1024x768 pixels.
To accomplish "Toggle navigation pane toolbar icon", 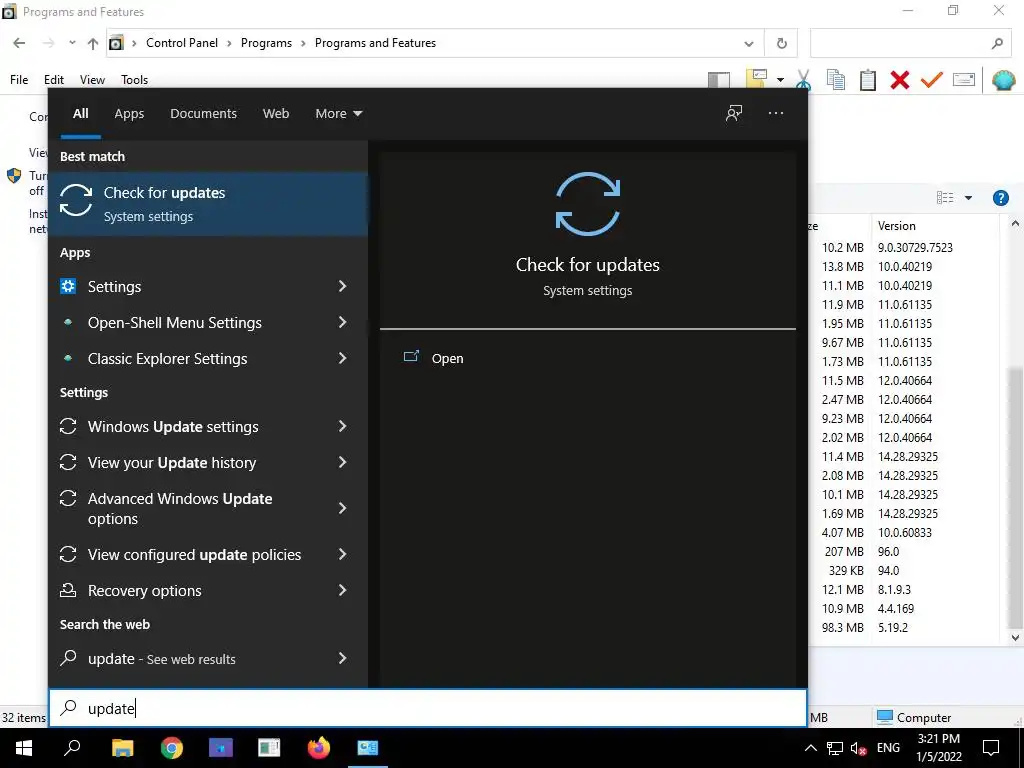I will tap(719, 80).
